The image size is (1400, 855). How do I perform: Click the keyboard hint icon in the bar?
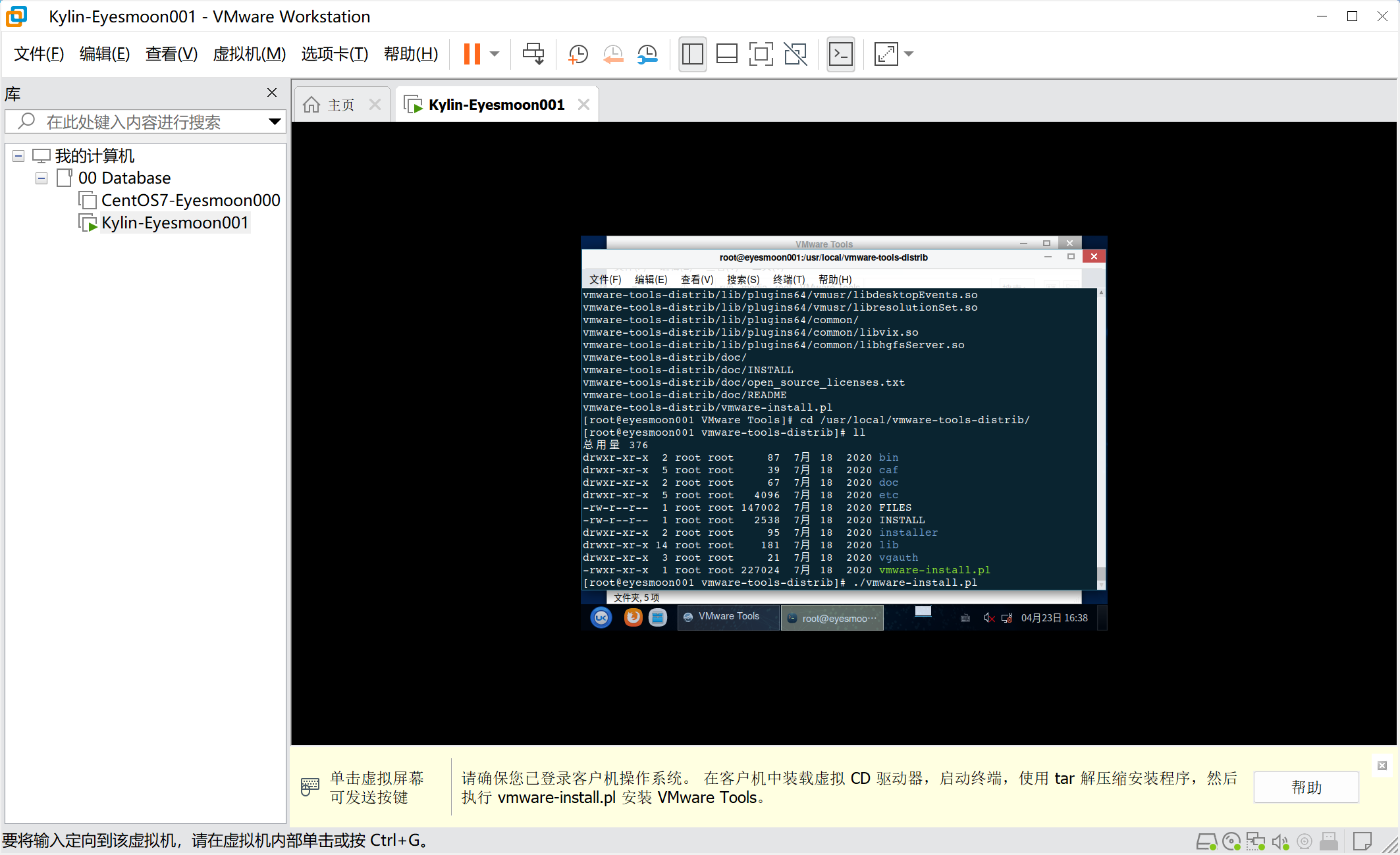tap(310, 787)
